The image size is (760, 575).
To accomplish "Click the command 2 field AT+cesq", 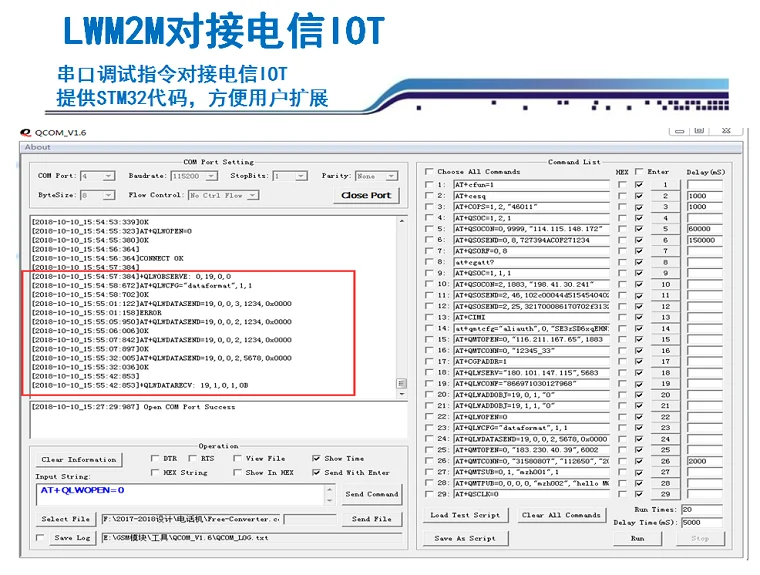I will click(531, 196).
